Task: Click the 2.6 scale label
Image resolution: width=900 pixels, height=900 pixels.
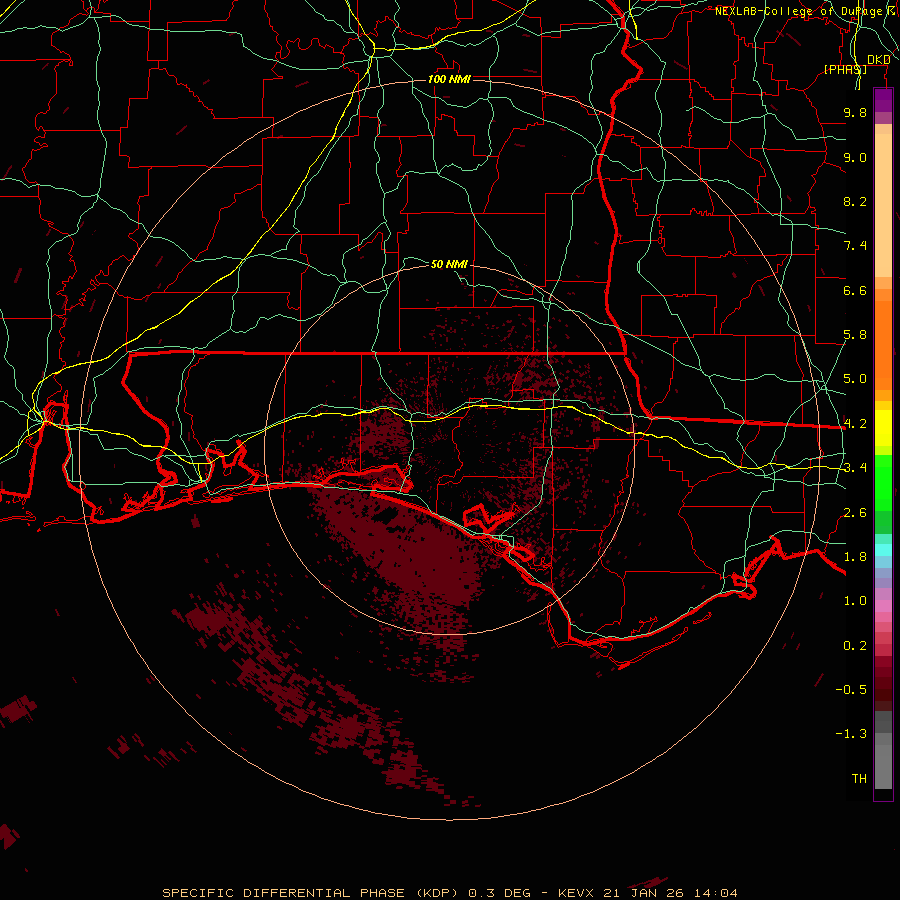Action: pyautogui.click(x=855, y=513)
